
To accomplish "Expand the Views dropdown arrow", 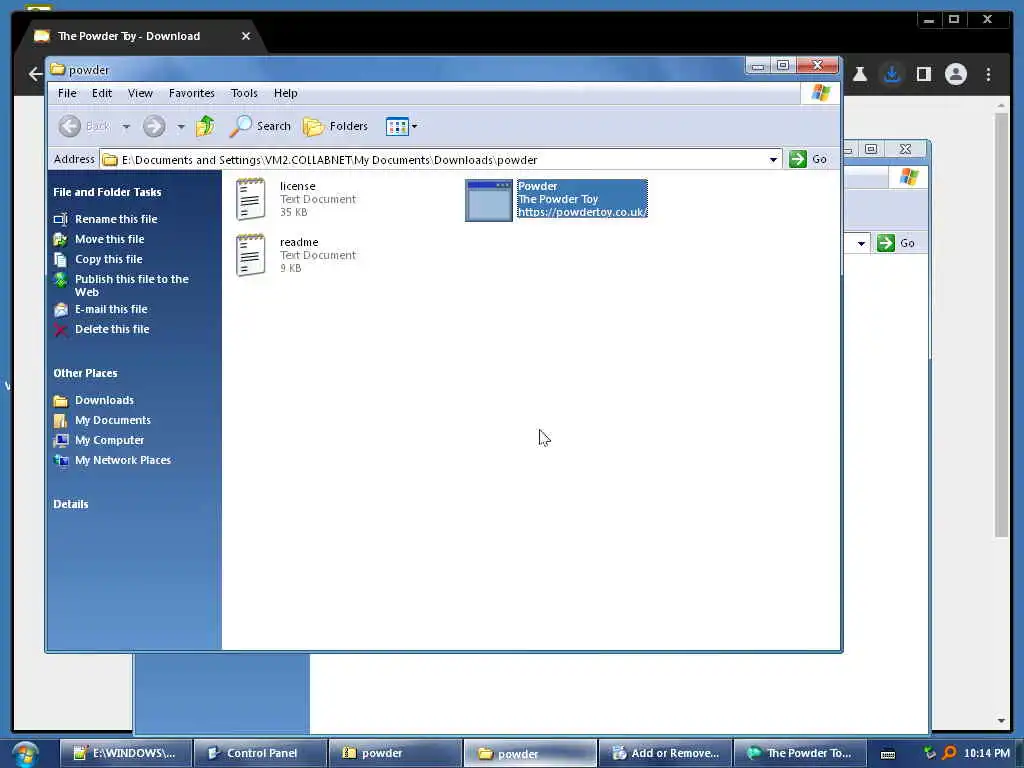I will click(415, 126).
